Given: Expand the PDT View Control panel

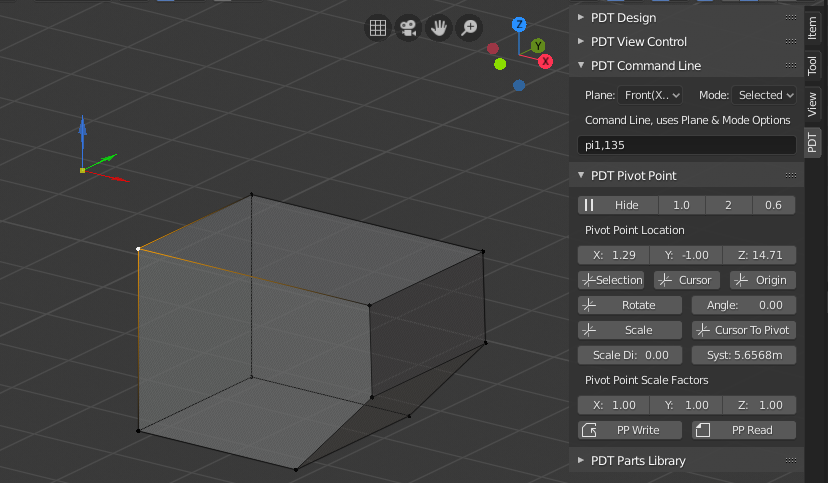Looking at the screenshot, I should pos(652,42).
